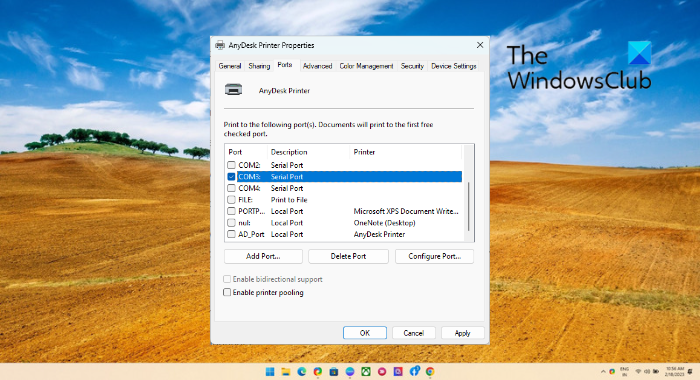
Task: Click the multicolor icon in the system tray
Action: click(x=612, y=372)
